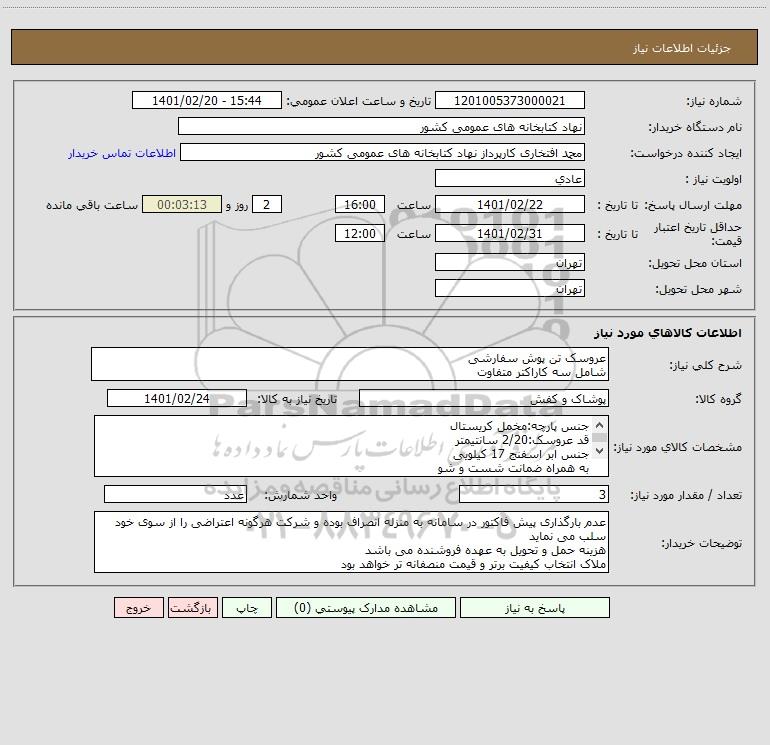Click the label استان محل تحویل
770x745 pixels.
point(695,263)
